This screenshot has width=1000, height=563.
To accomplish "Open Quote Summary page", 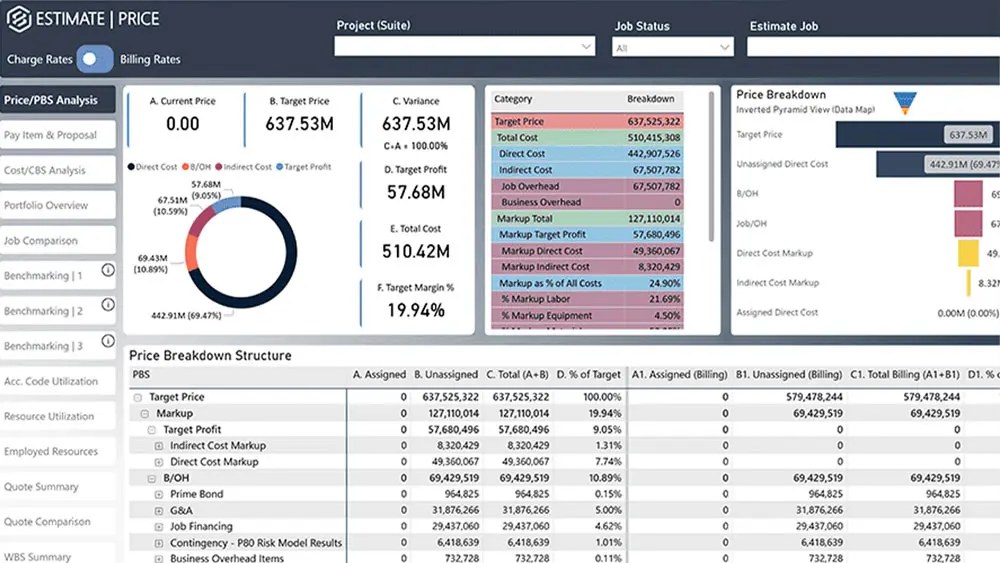I will point(58,486).
